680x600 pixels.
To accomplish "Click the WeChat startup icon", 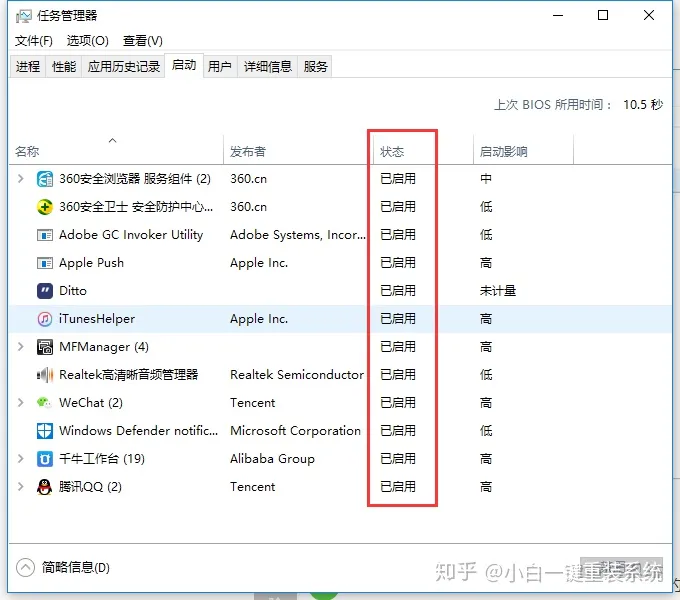I will pyautogui.click(x=45, y=403).
